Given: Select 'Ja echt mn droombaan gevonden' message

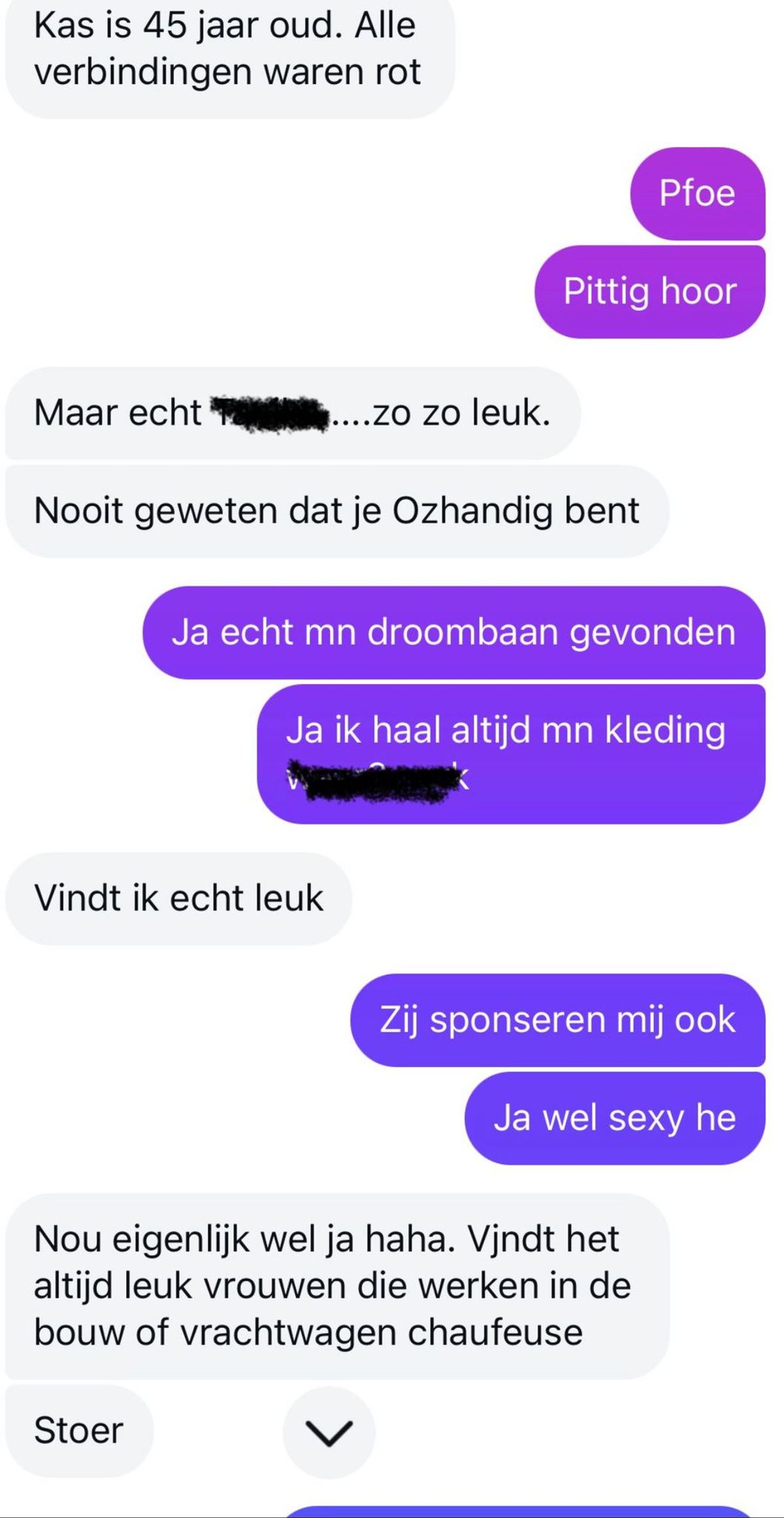Looking at the screenshot, I should [454, 633].
